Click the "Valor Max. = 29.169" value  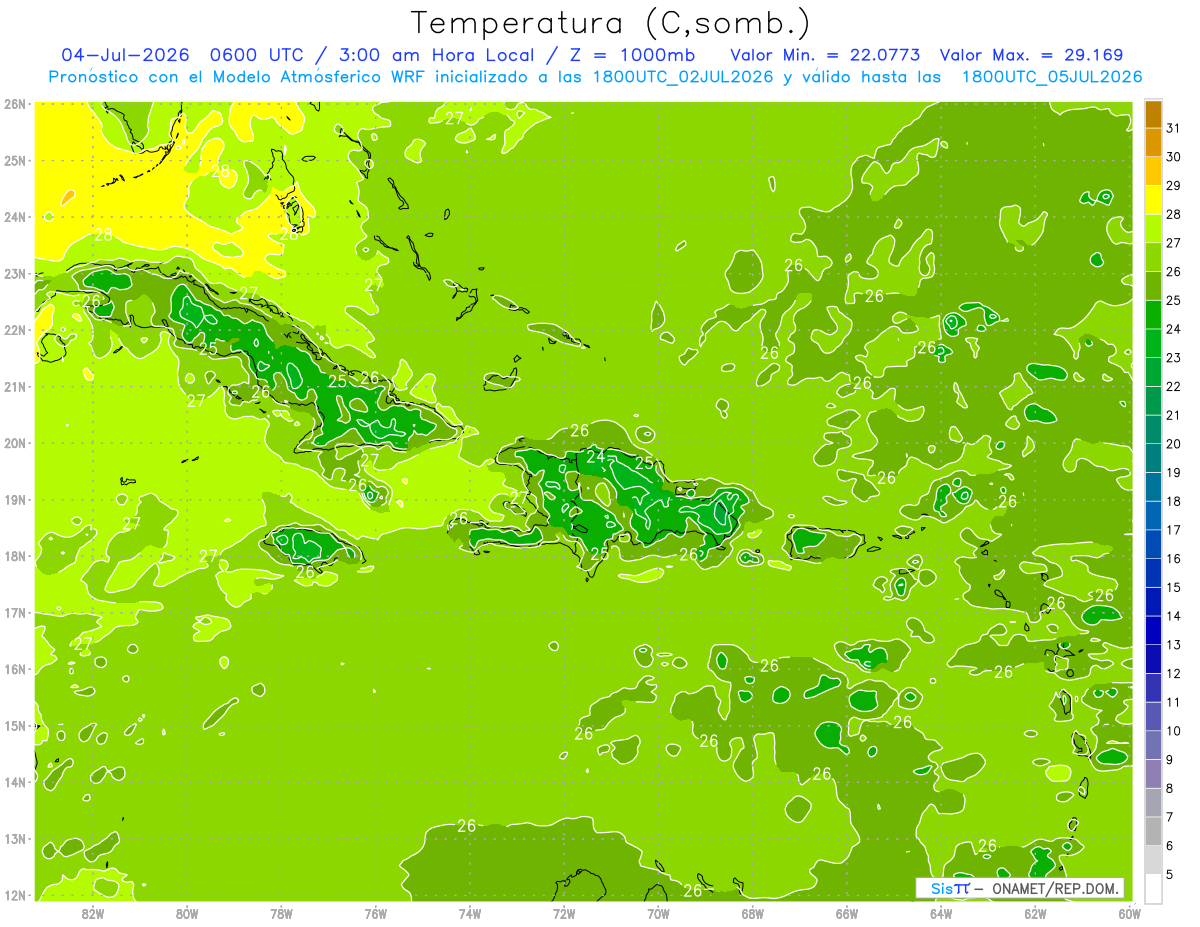[x=1032, y=55]
